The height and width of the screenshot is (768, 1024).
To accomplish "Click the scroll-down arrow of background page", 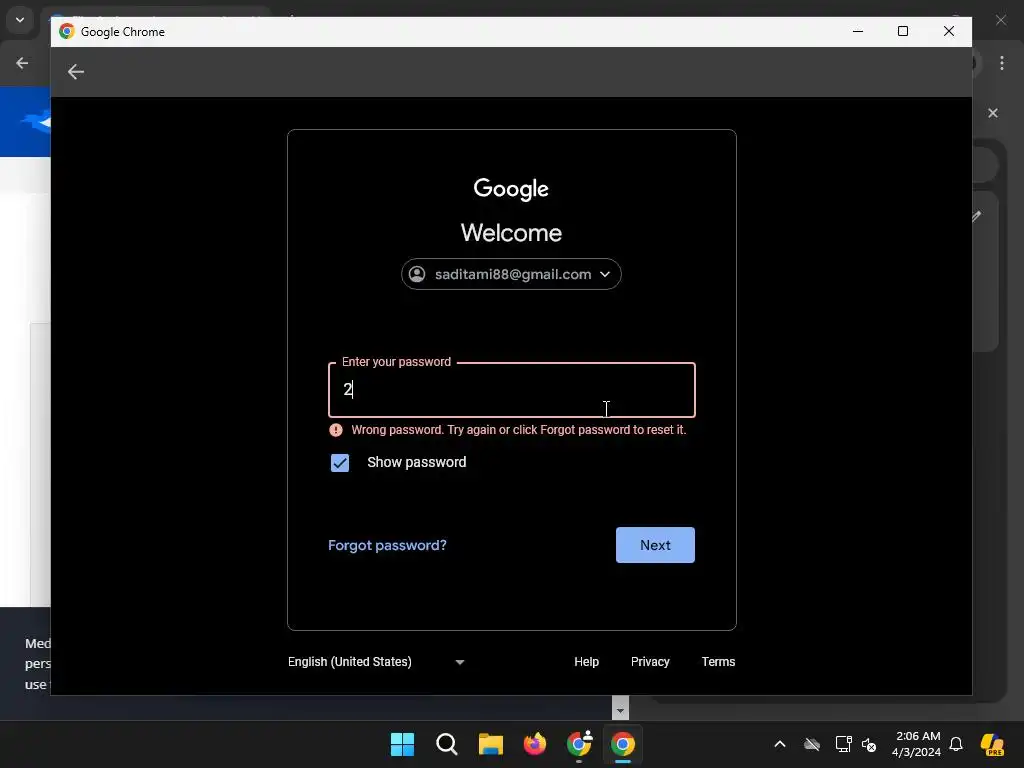I will coord(620,710).
